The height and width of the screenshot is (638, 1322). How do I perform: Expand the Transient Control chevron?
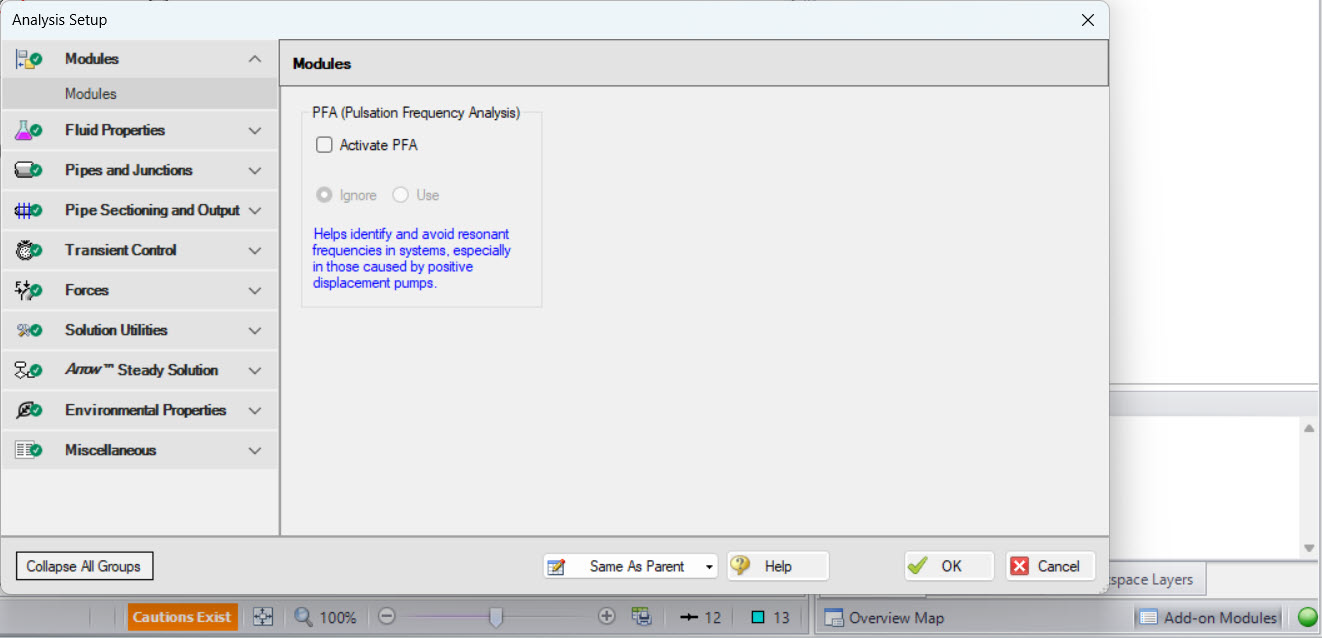point(255,250)
